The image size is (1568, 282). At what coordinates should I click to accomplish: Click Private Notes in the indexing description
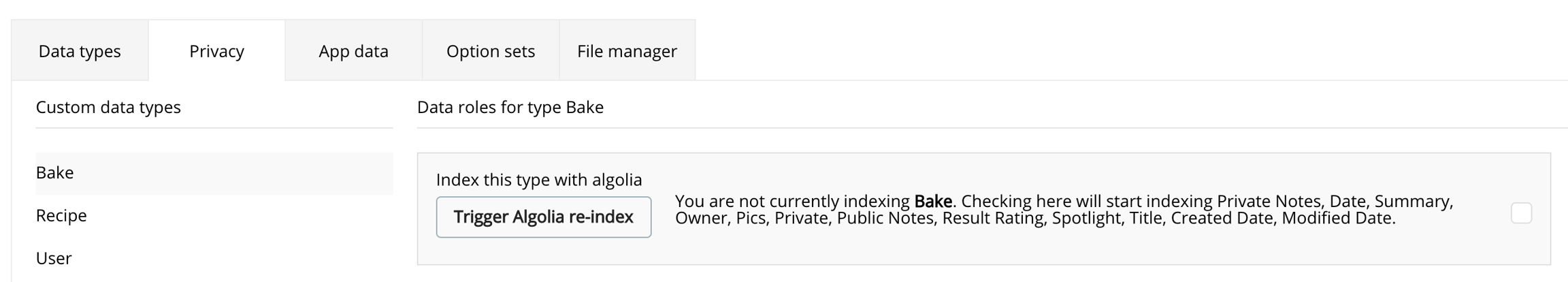[x=1269, y=202]
